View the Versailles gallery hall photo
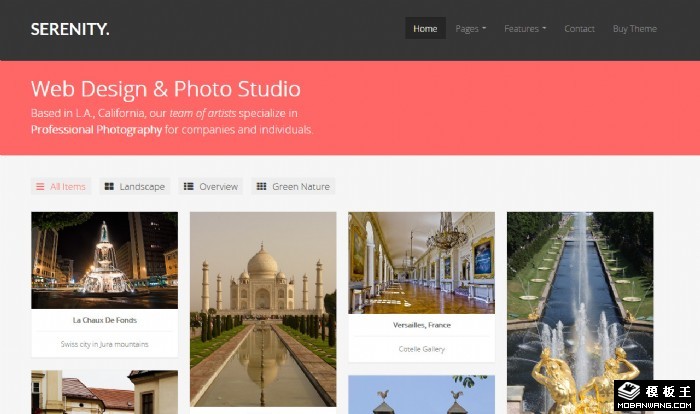This screenshot has width=700, height=414. [421, 261]
